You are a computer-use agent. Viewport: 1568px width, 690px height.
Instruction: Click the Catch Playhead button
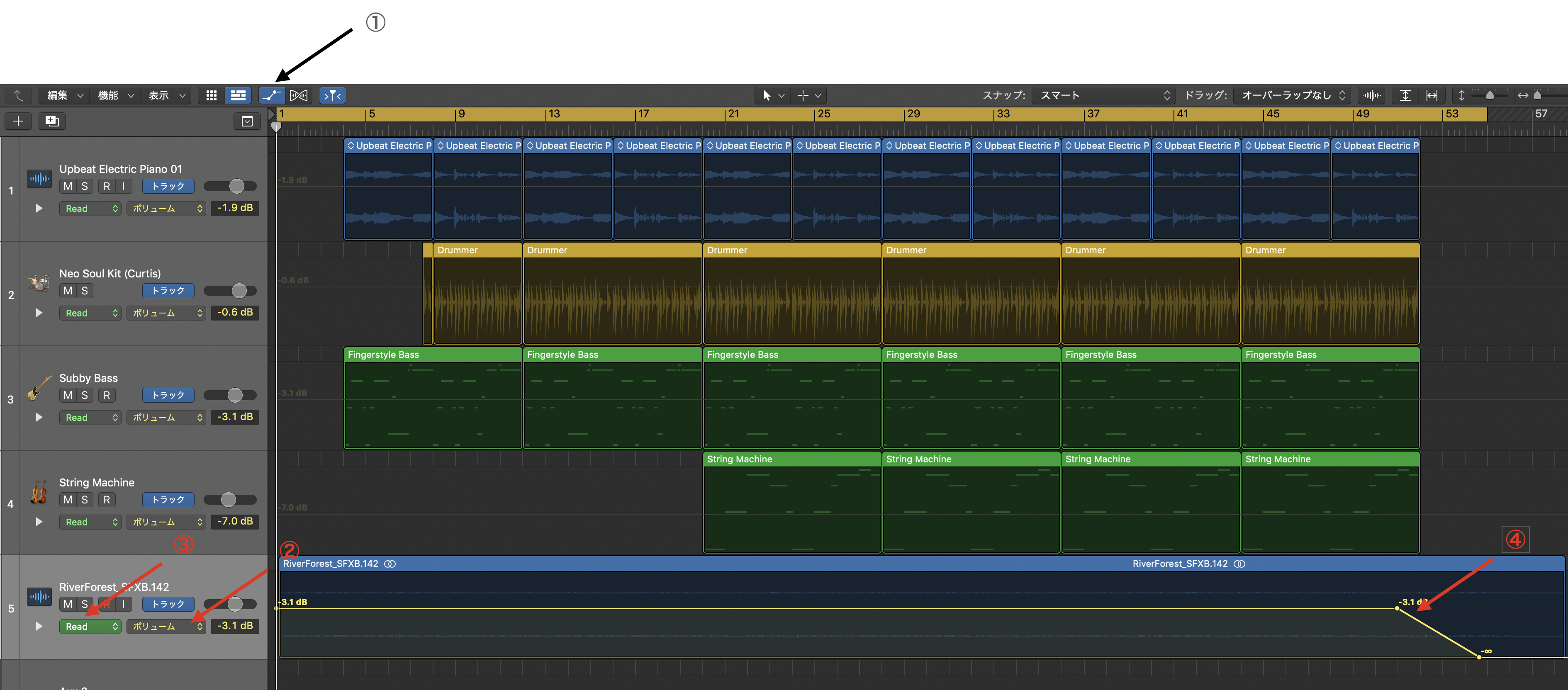[x=332, y=95]
